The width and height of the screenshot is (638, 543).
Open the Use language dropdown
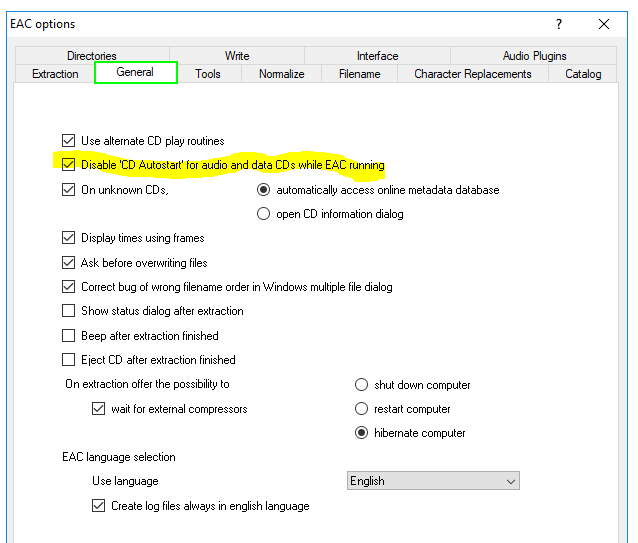pos(433,481)
